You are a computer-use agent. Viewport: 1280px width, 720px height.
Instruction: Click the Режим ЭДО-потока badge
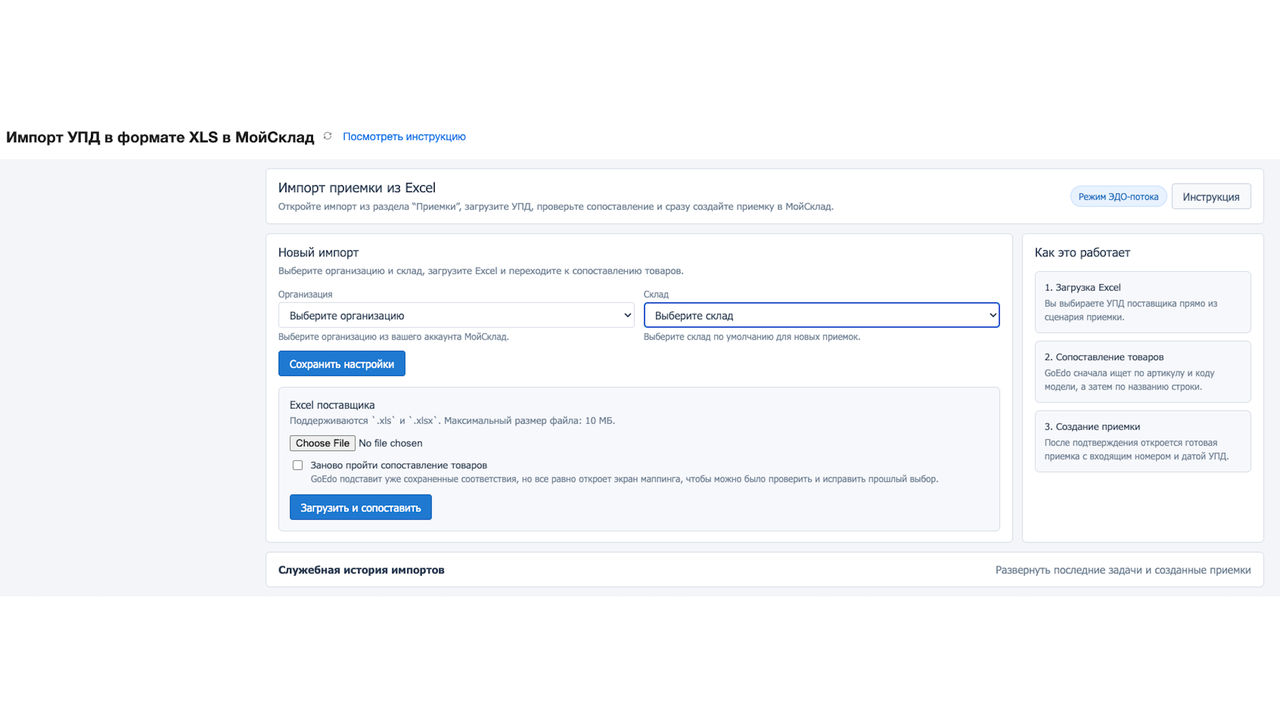[1118, 197]
